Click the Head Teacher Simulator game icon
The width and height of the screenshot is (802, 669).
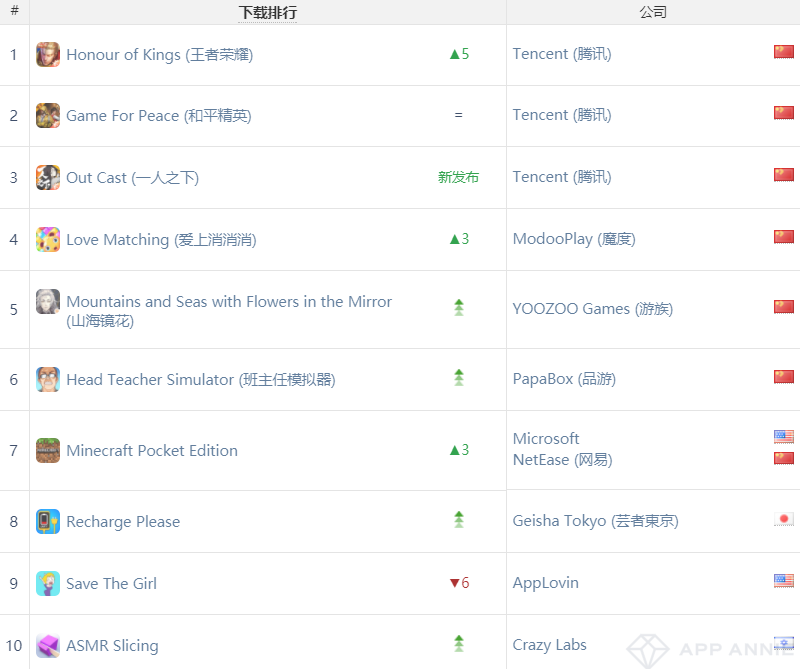coord(48,380)
